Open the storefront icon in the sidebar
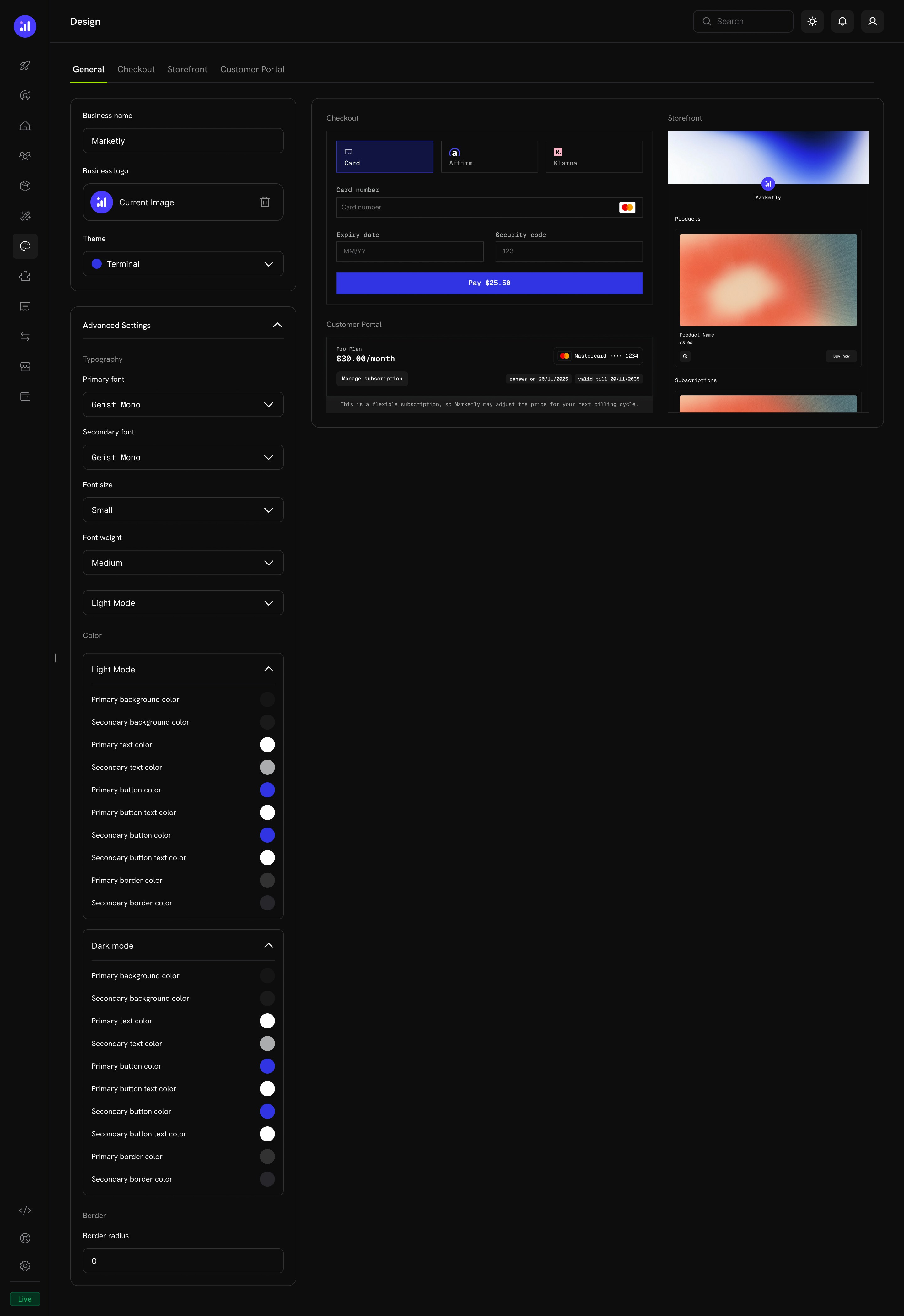The height and width of the screenshot is (1316, 904). 25,367
